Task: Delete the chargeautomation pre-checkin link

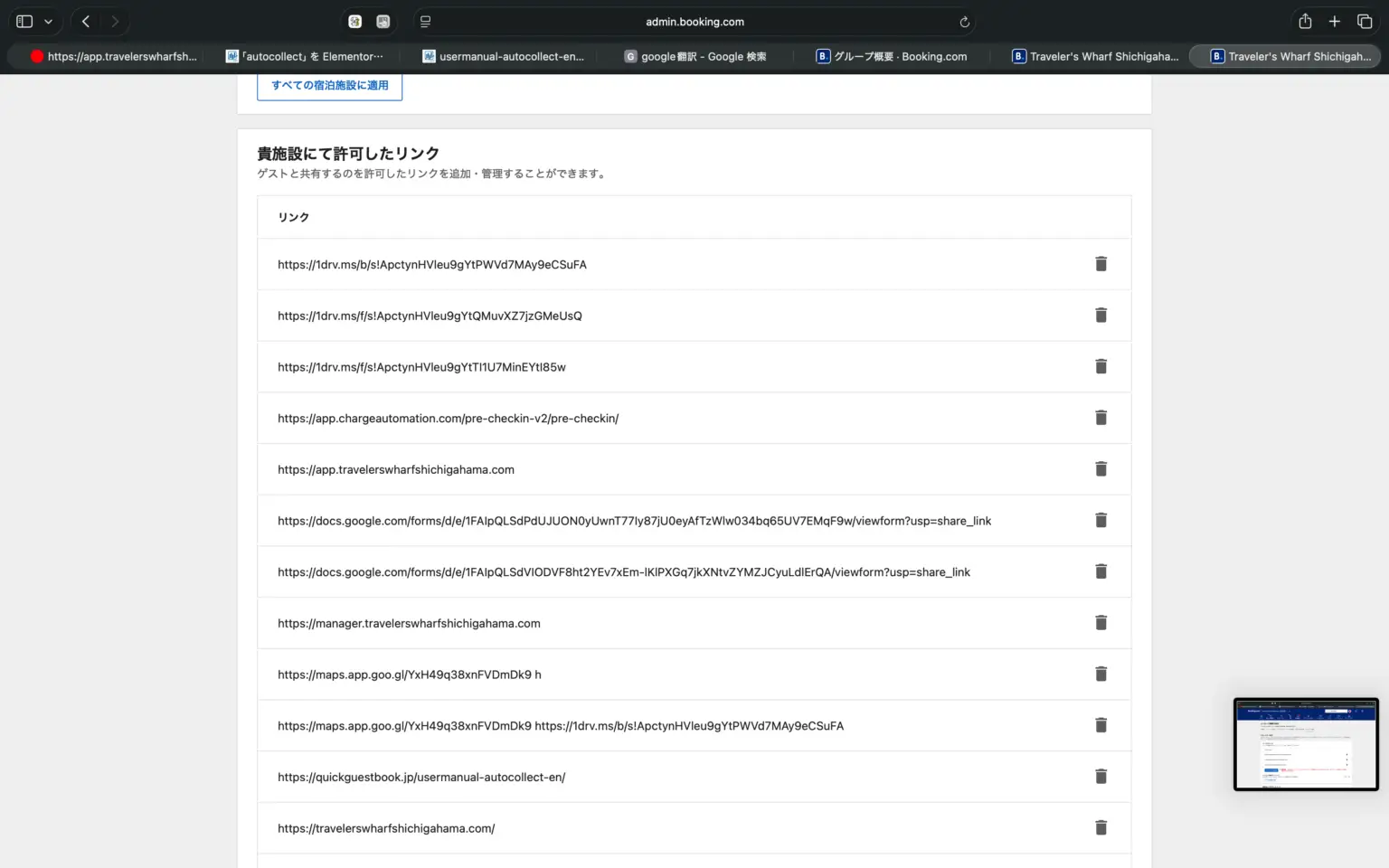Action: (x=1101, y=418)
